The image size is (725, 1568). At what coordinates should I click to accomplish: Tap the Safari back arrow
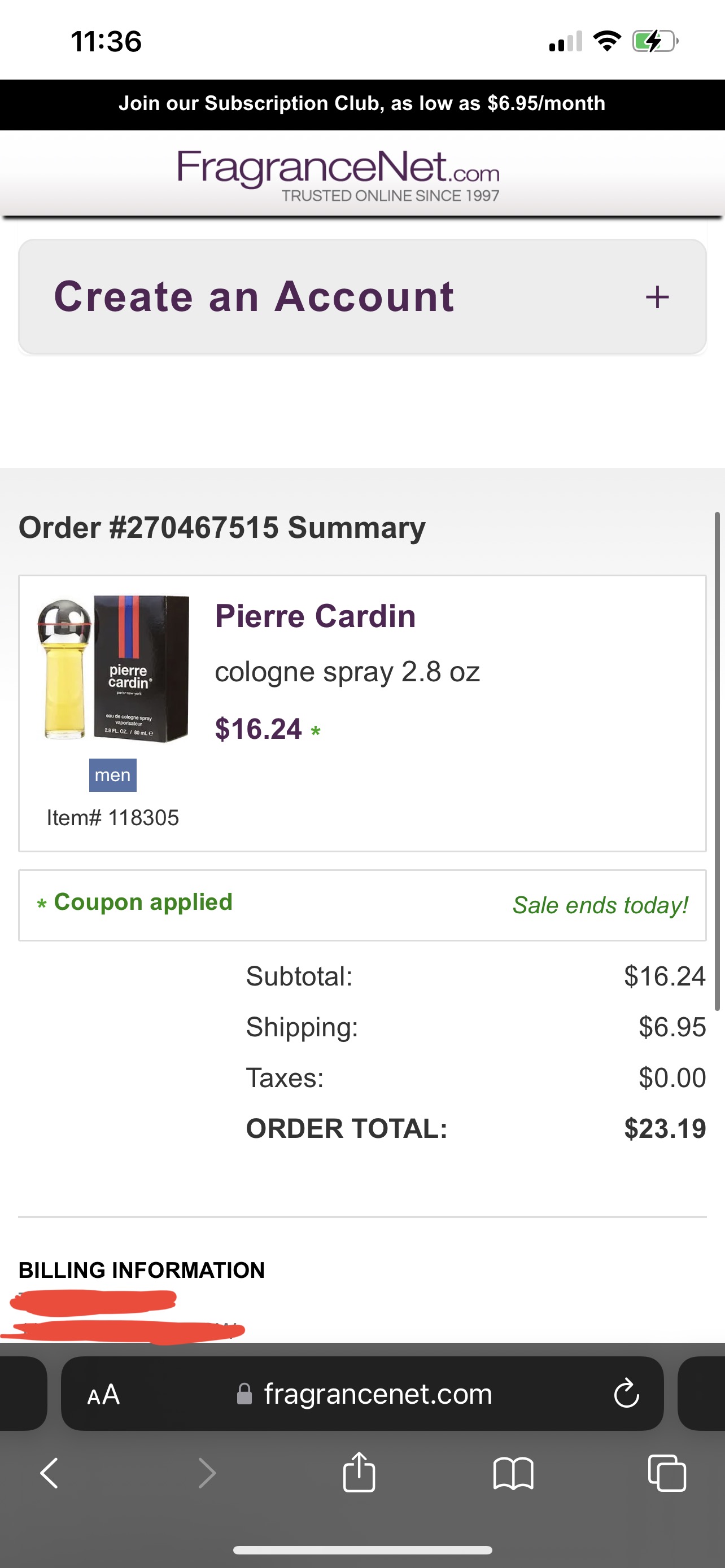coord(49,1473)
